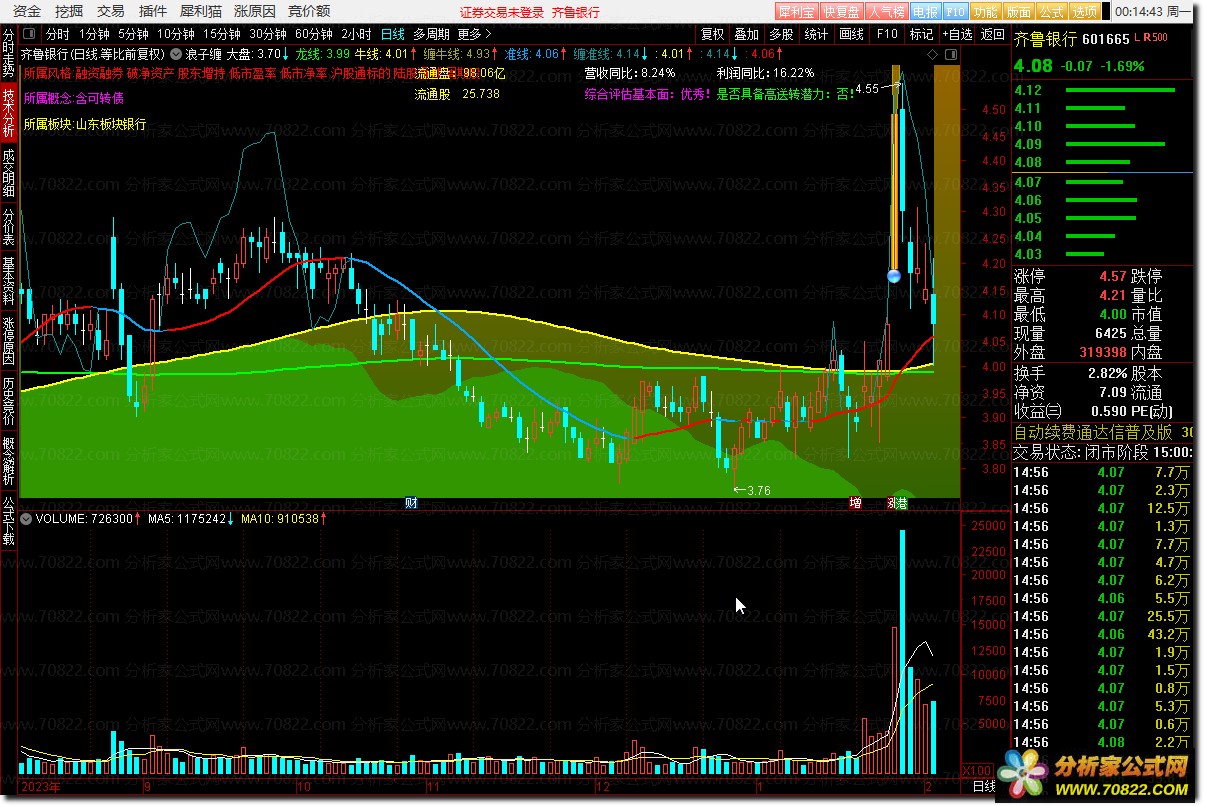Click the 4.12 ask price row

coord(1103,90)
